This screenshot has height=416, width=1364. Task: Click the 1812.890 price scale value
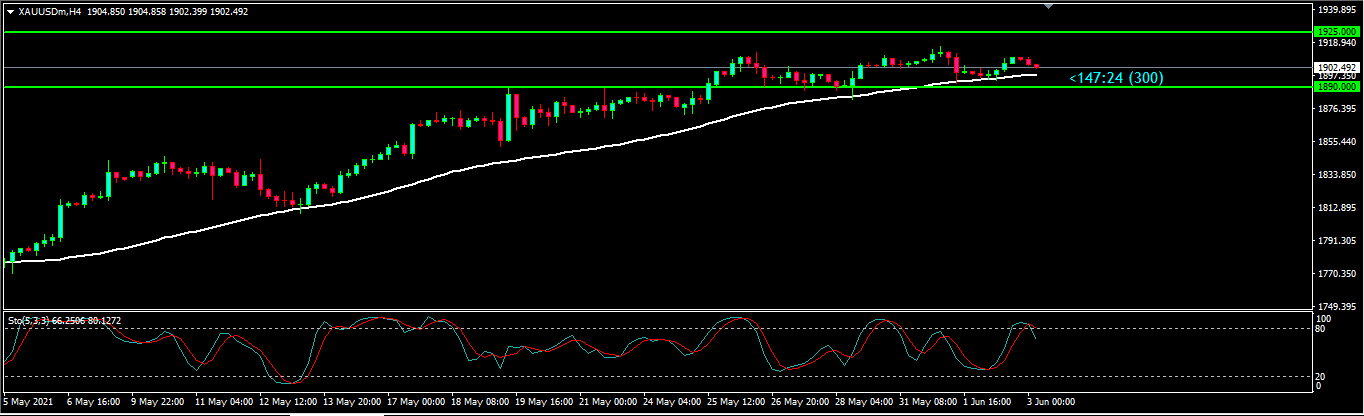tap(1335, 208)
